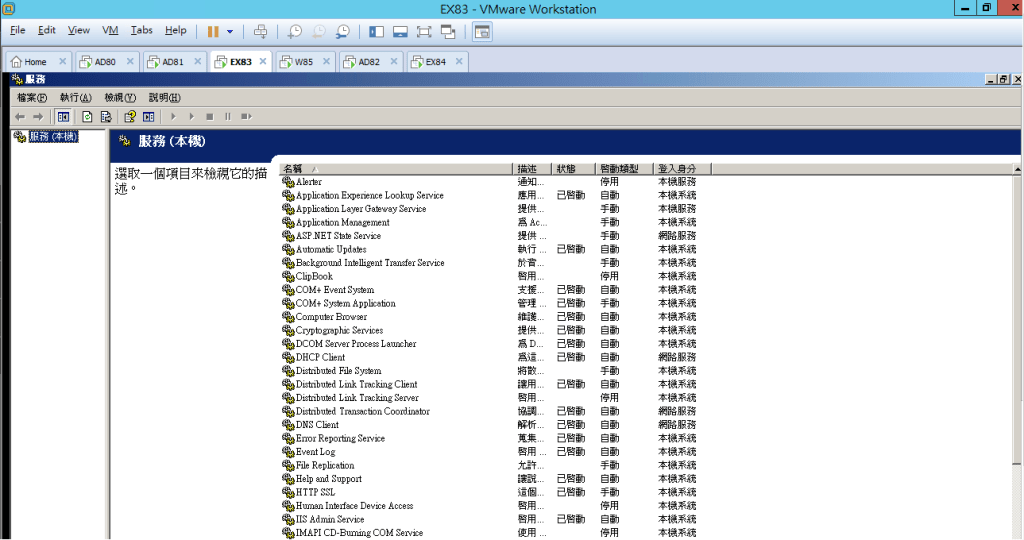Toggle the console tree show/hide icon
The image size is (1024, 540).
click(x=62, y=116)
